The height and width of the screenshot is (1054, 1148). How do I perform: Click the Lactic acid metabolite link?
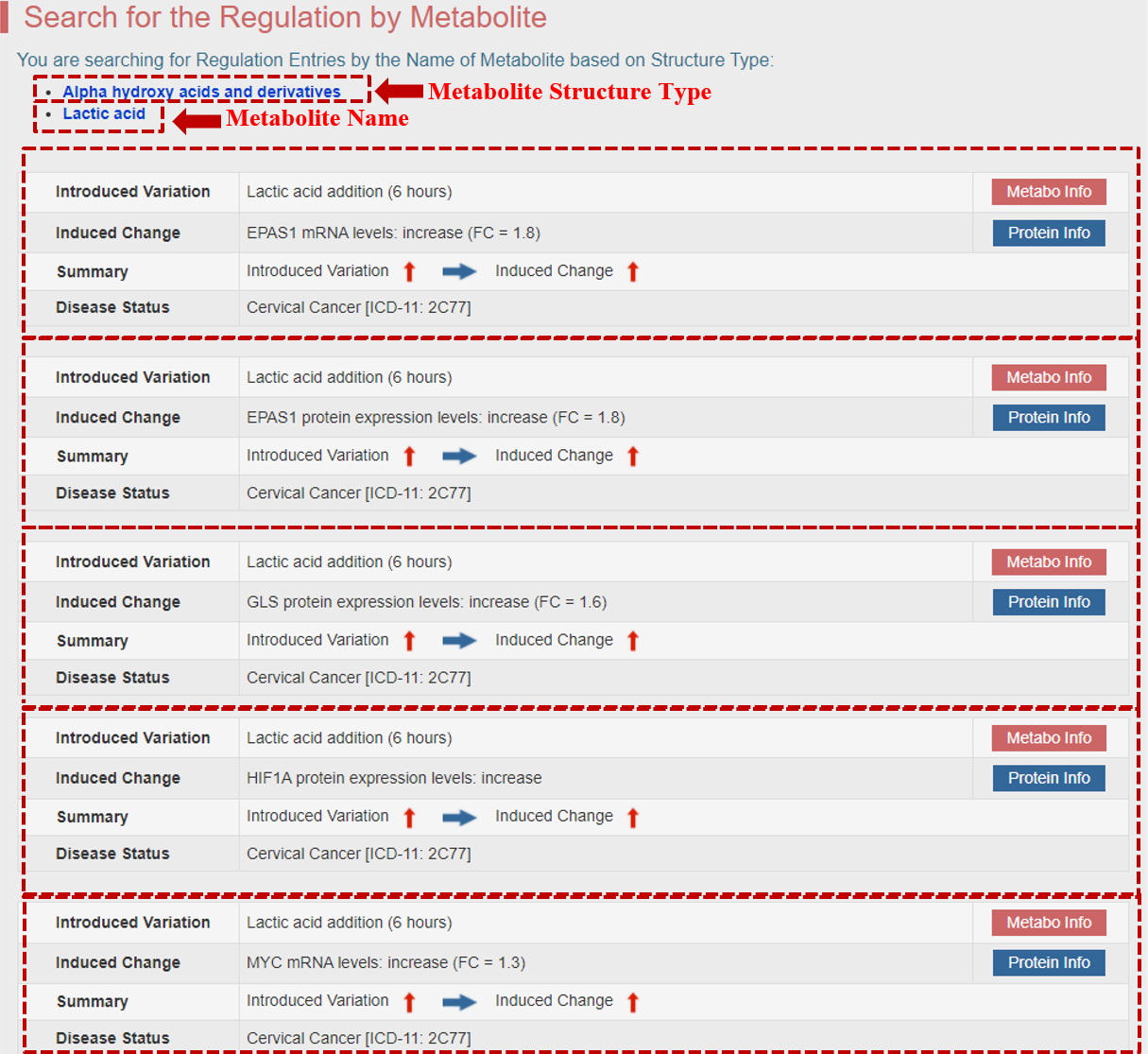point(104,113)
